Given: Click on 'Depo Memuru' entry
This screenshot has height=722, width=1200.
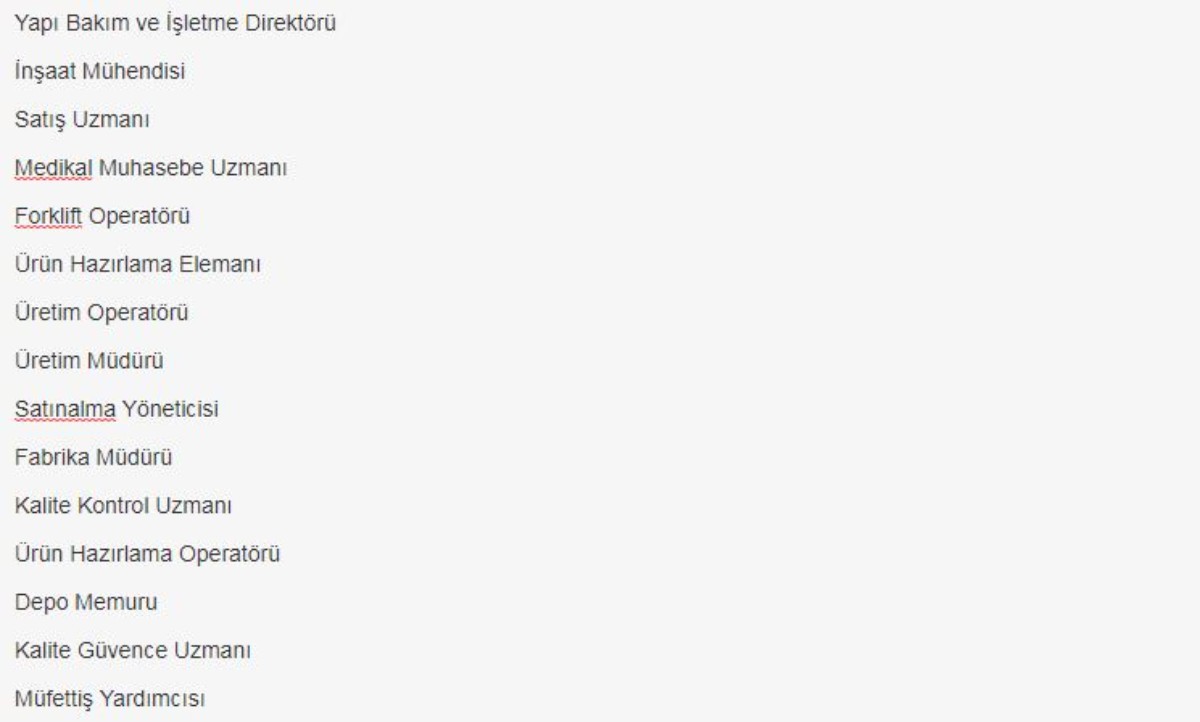Looking at the screenshot, I should click(x=80, y=602).
